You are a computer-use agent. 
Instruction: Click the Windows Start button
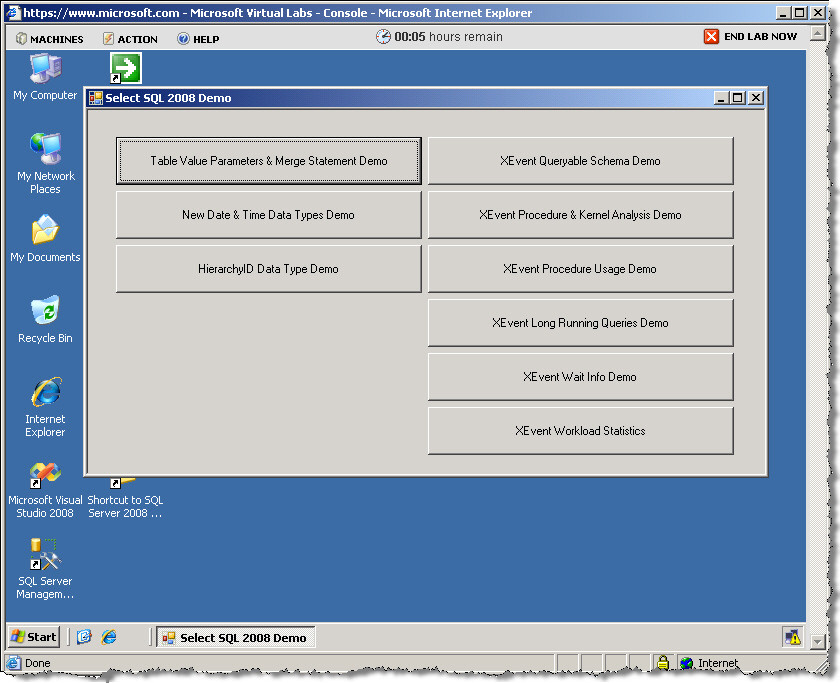click(34, 637)
